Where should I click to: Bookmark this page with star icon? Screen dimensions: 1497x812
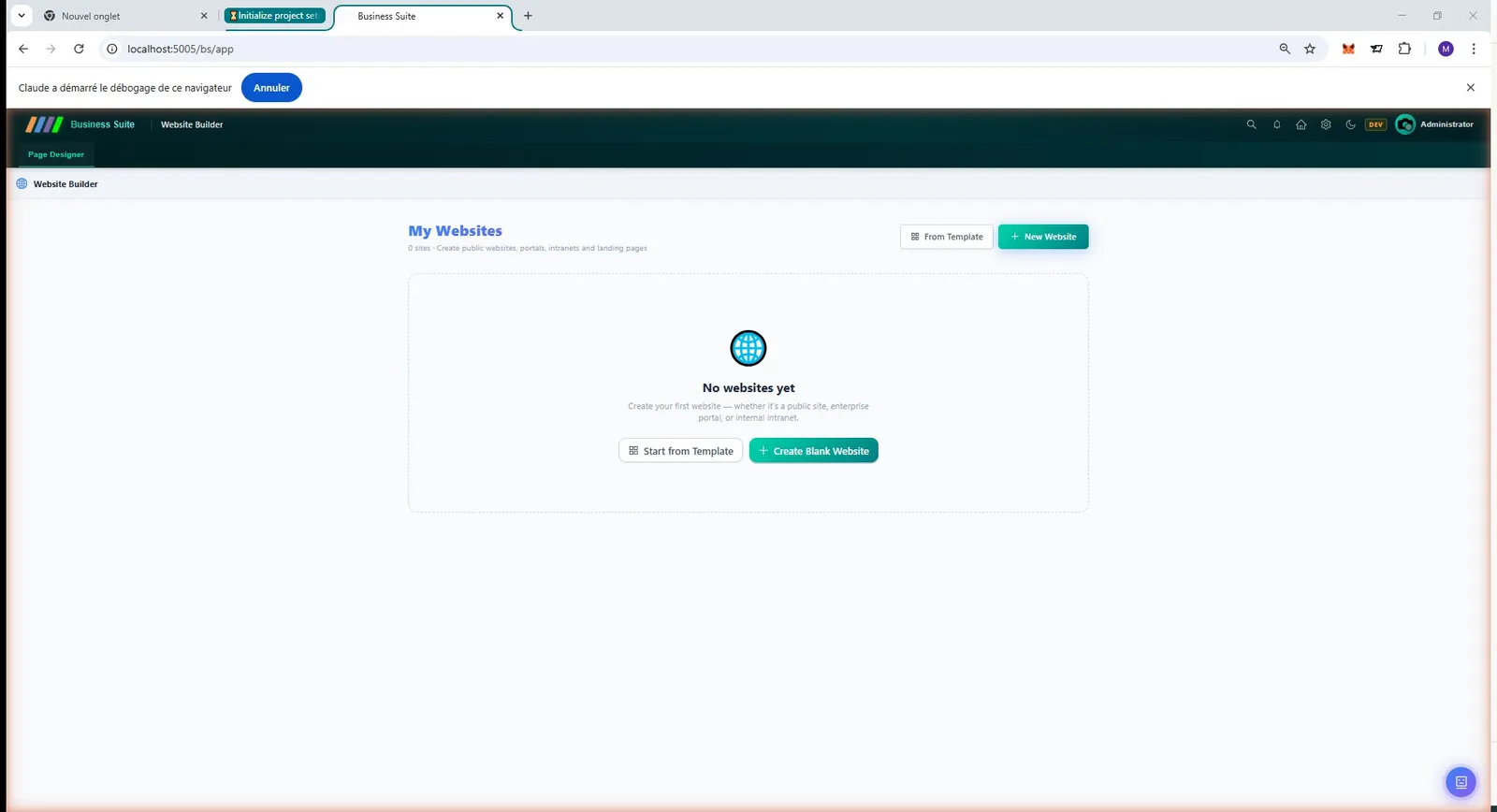1310,49
